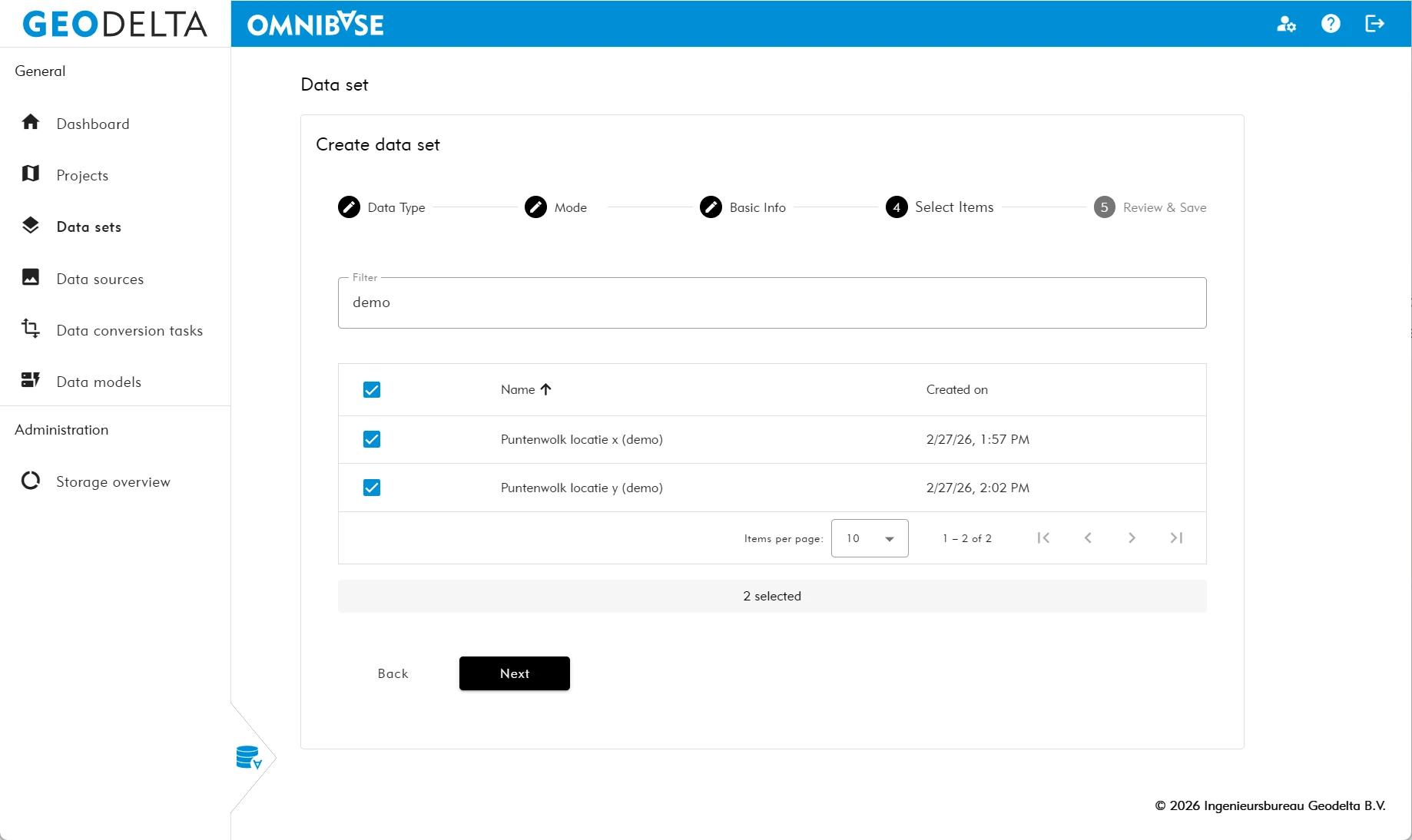
Task: Open Data sources in the sidebar
Action: [x=100, y=279]
